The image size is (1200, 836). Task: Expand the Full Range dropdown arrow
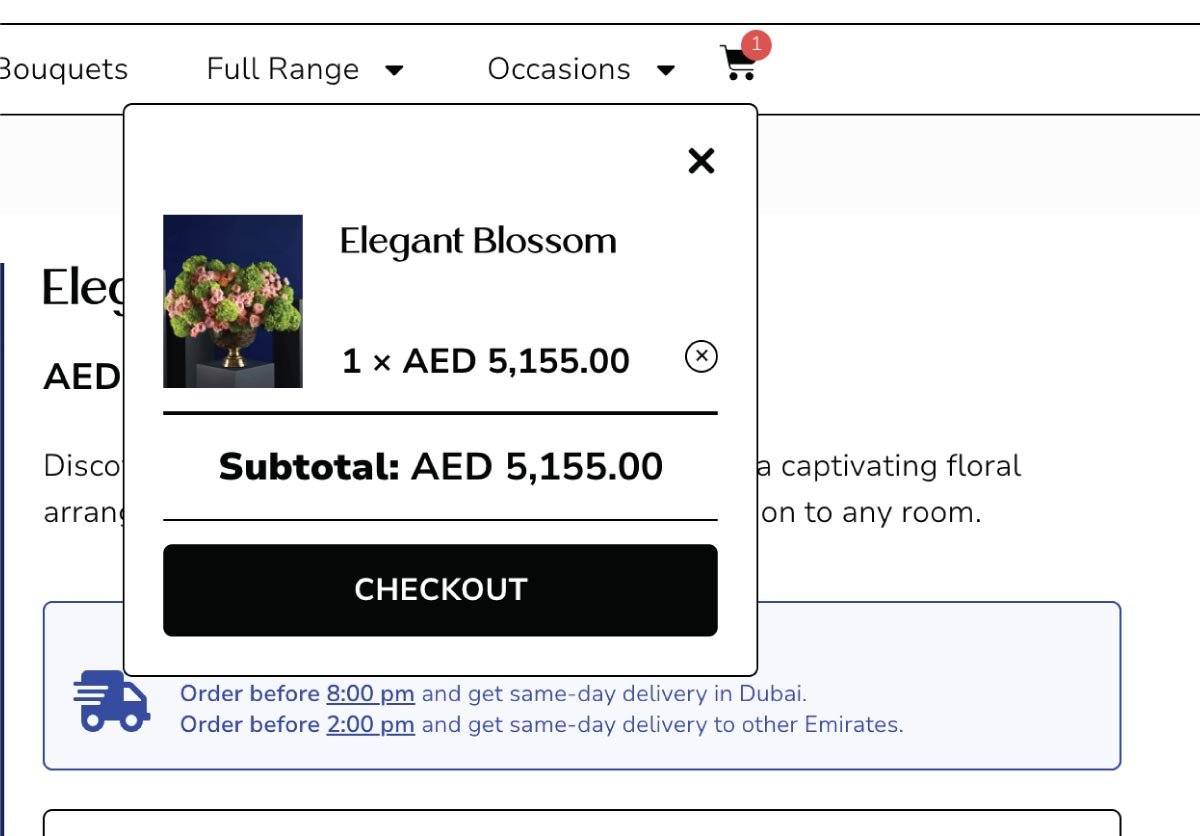(395, 70)
